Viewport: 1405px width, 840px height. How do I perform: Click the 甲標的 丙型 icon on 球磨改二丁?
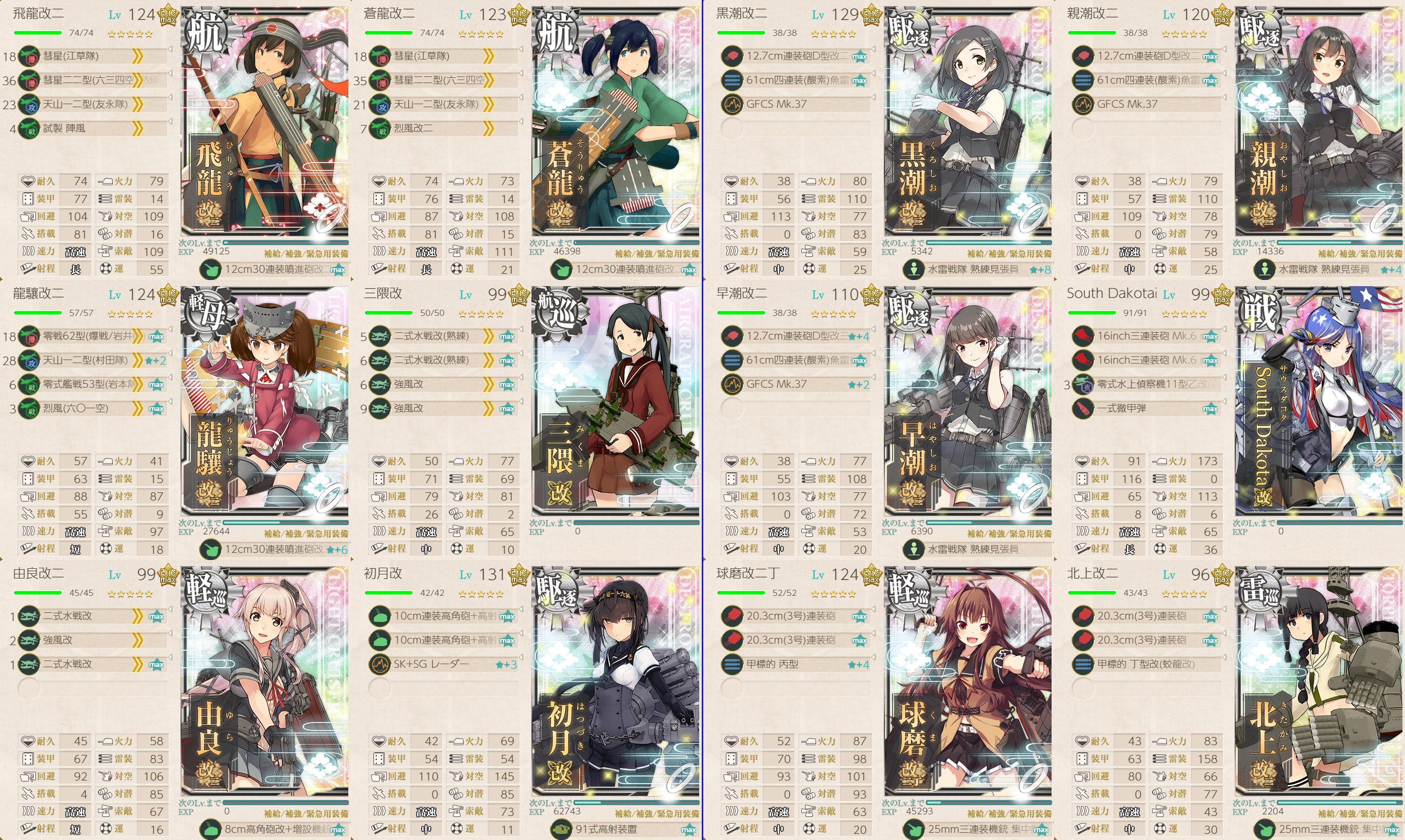click(x=732, y=664)
